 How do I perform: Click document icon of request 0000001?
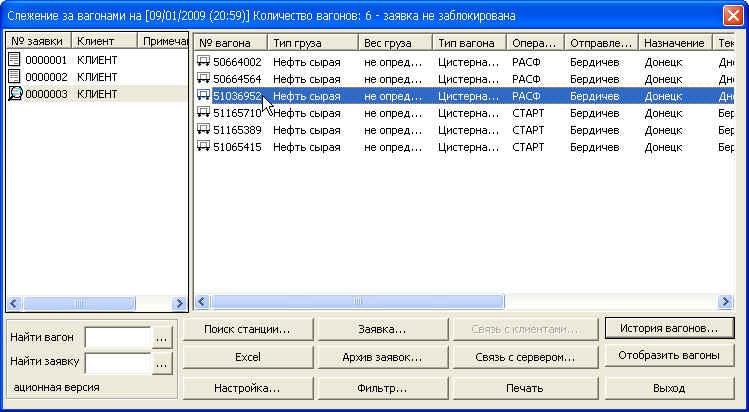point(15,60)
